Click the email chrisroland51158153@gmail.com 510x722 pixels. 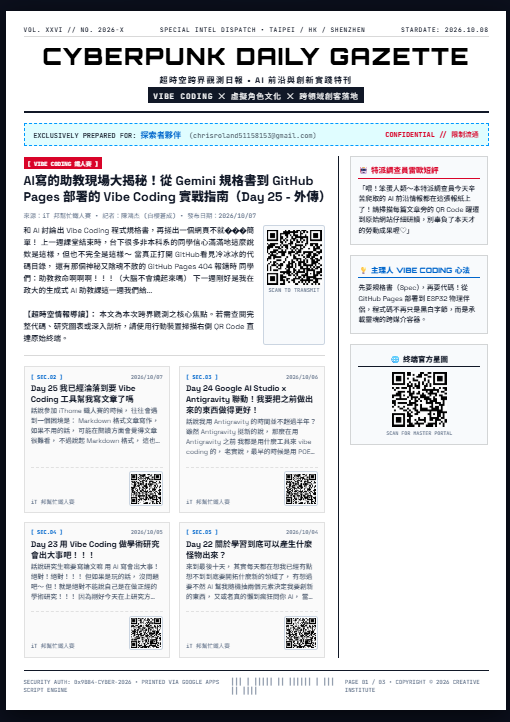253,135
